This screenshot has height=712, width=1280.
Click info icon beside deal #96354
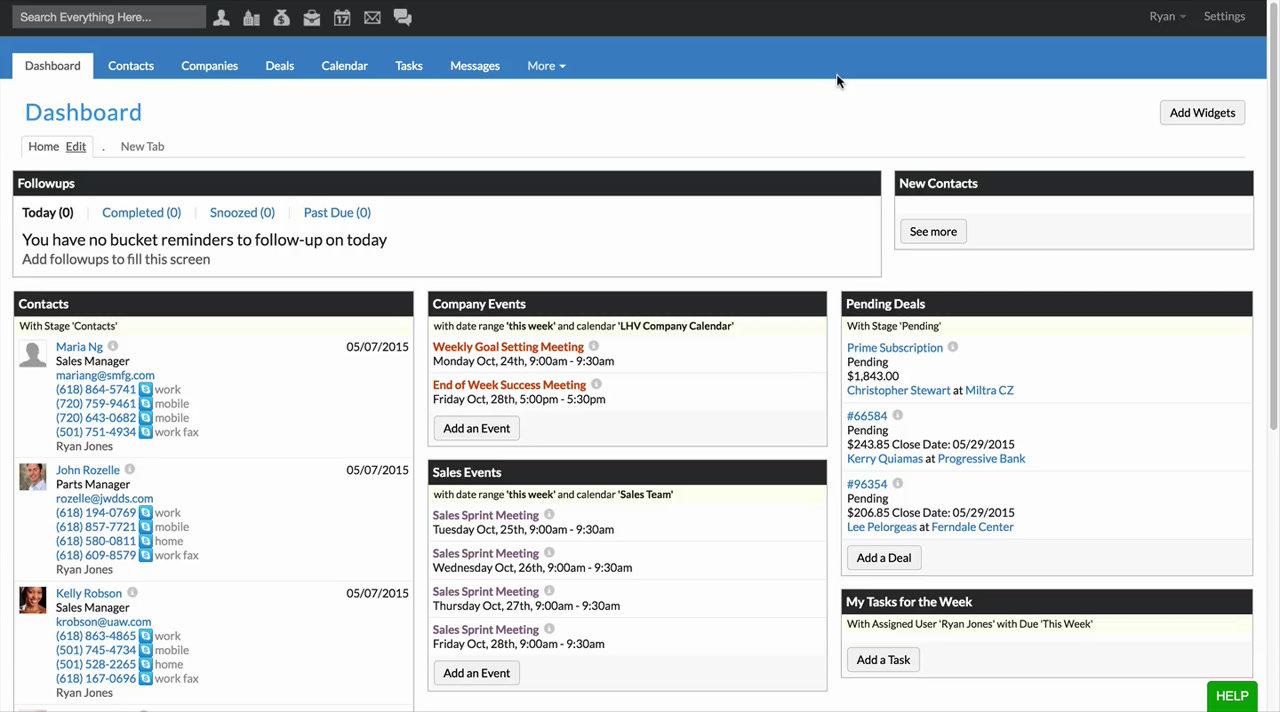click(898, 483)
